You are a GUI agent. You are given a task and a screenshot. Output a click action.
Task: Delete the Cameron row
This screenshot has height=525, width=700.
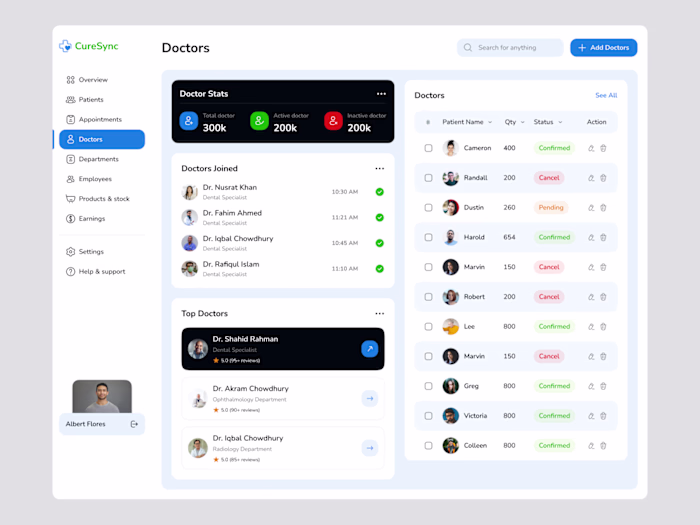point(603,148)
